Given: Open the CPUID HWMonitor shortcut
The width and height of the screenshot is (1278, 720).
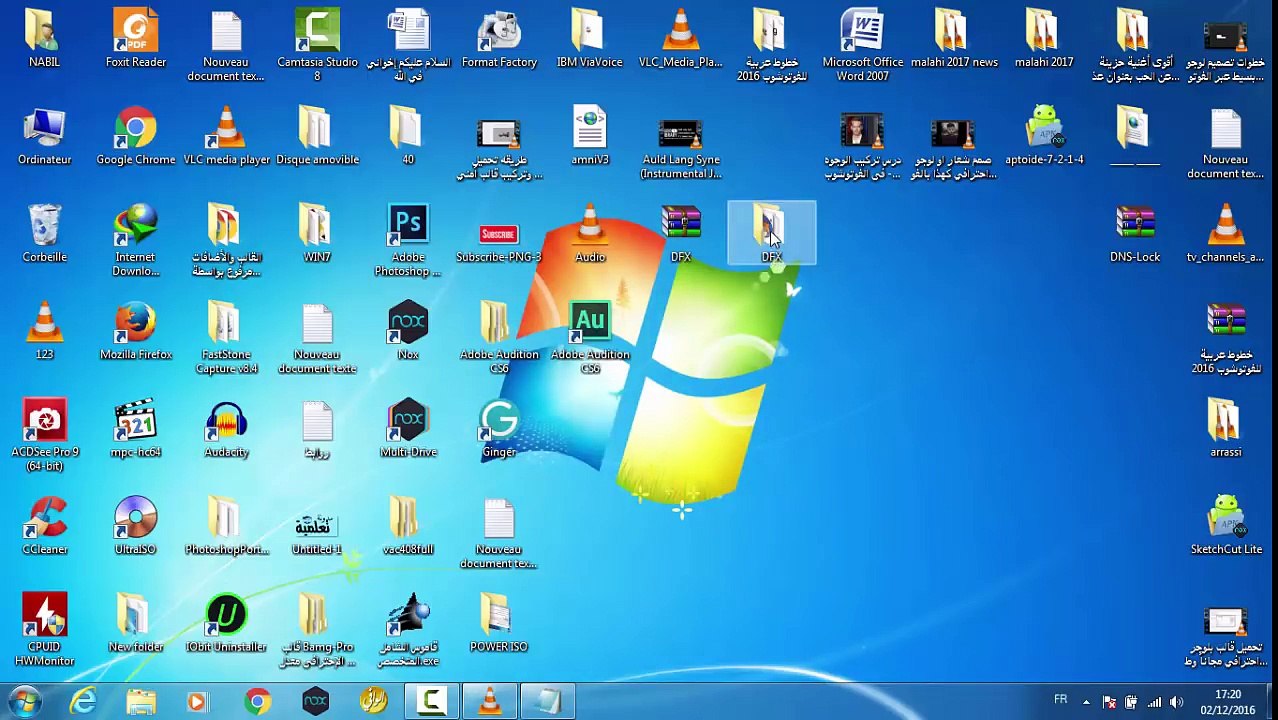Looking at the screenshot, I should pyautogui.click(x=44, y=630).
